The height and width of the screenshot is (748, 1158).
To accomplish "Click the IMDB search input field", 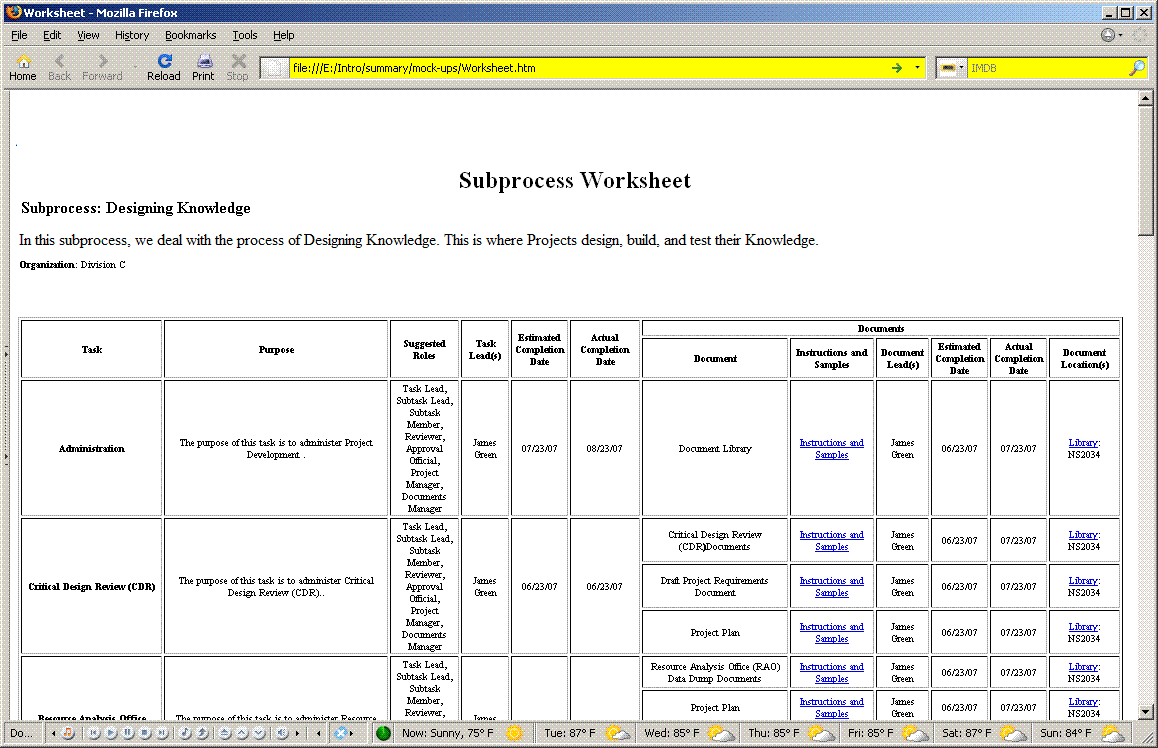I will click(1047, 68).
